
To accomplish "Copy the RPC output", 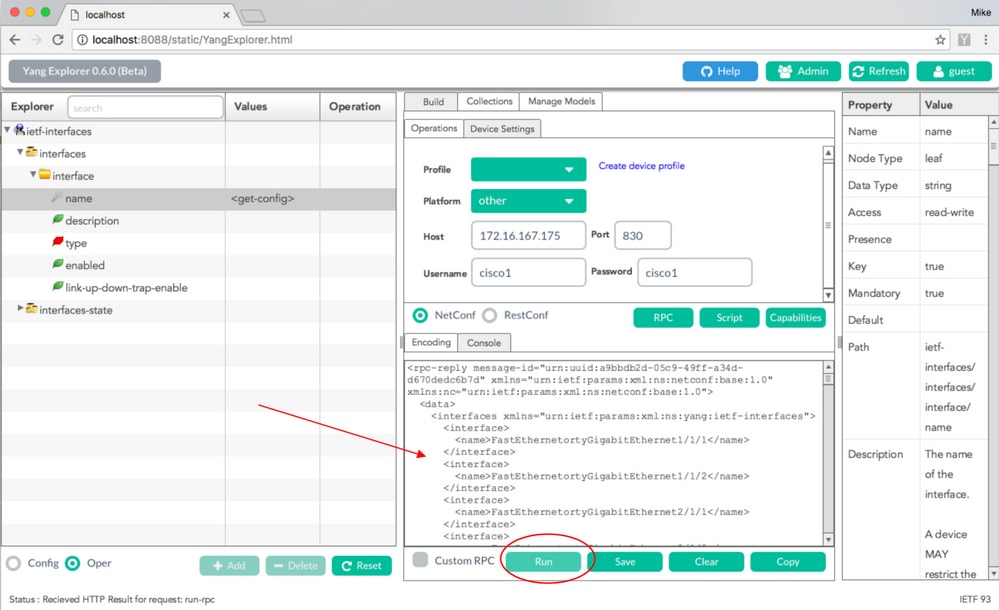I will (x=787, y=562).
